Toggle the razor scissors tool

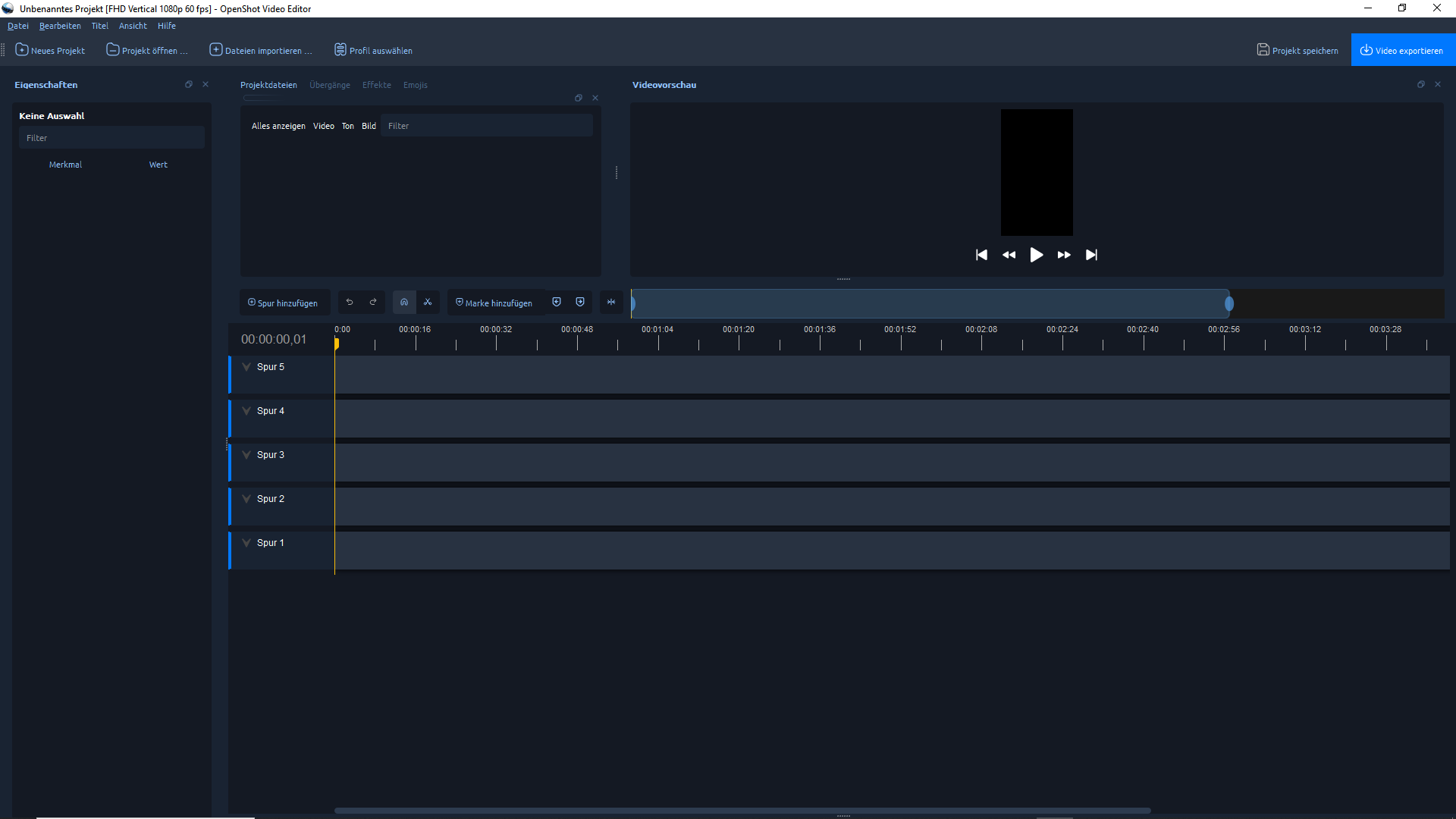coord(428,302)
